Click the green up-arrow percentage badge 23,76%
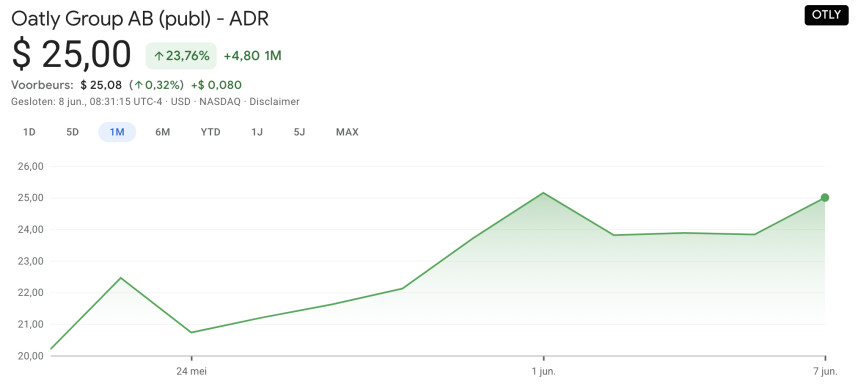 click(x=181, y=56)
